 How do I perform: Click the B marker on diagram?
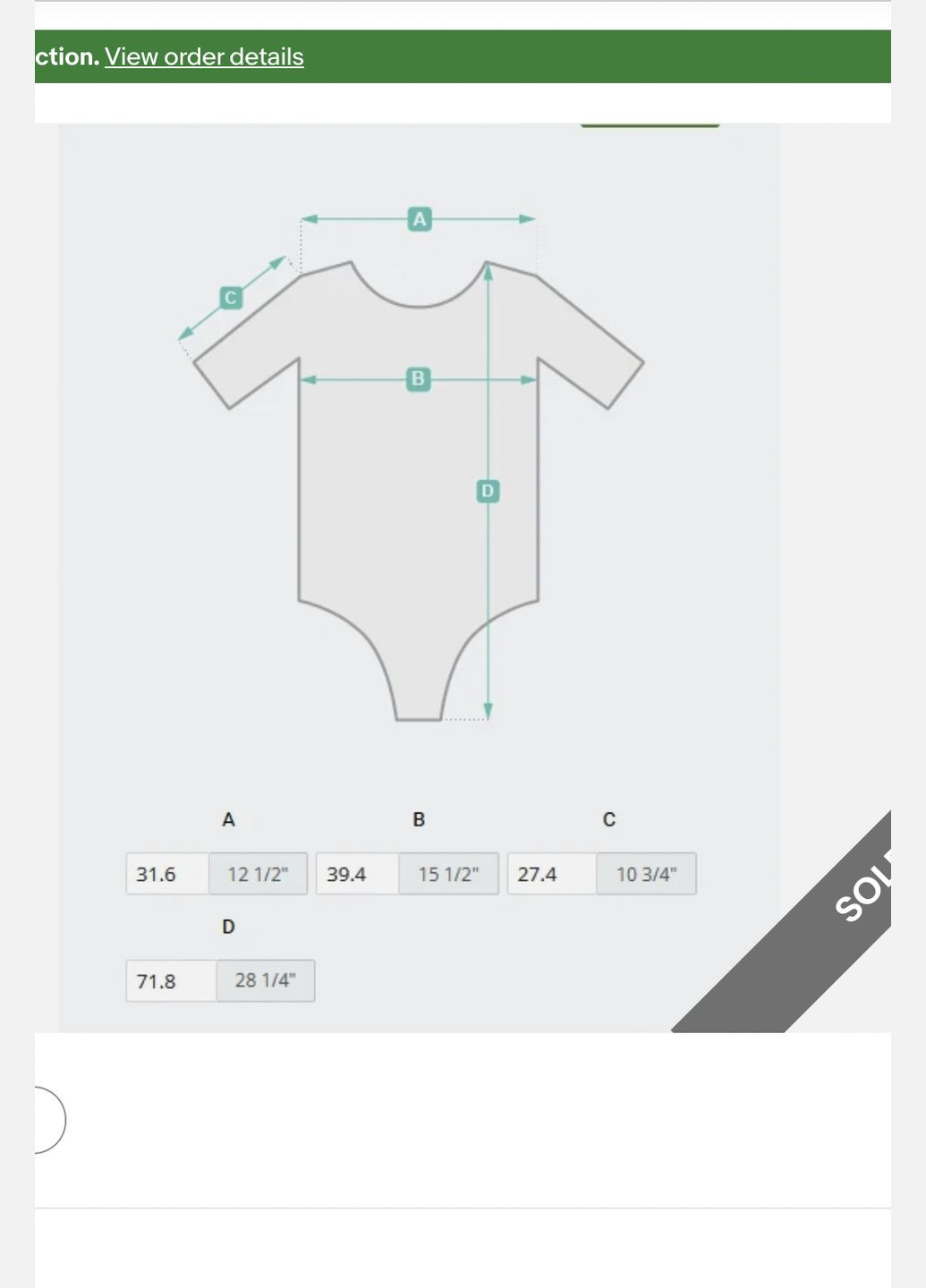coord(418,379)
